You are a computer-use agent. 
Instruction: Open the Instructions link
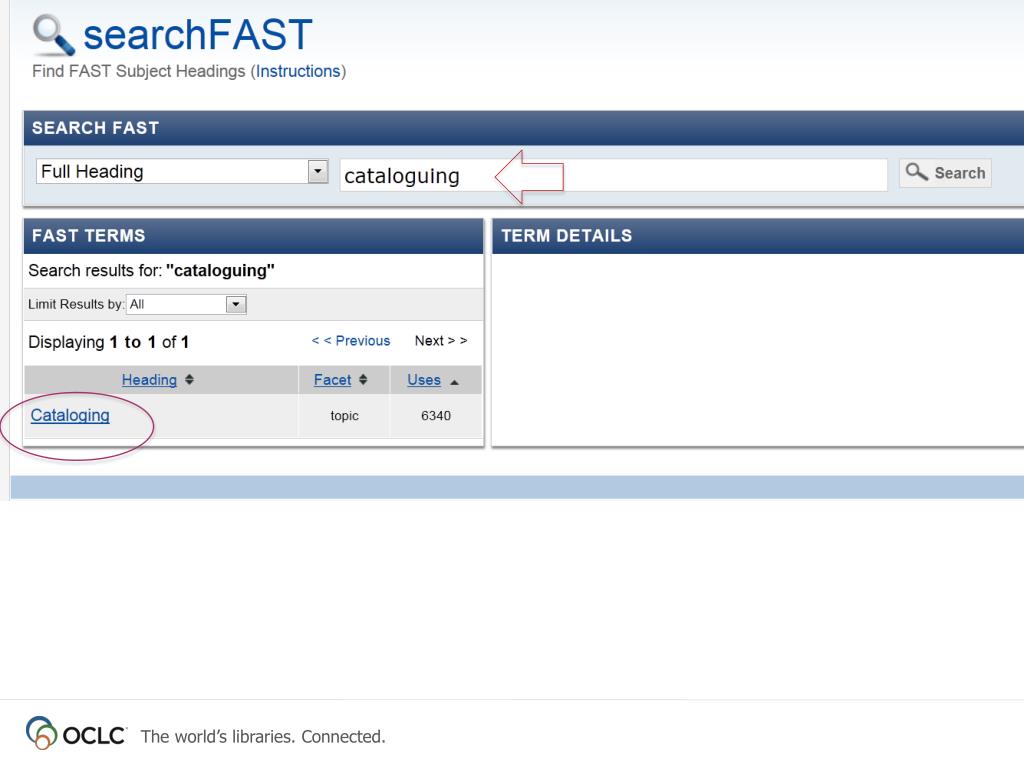point(298,71)
